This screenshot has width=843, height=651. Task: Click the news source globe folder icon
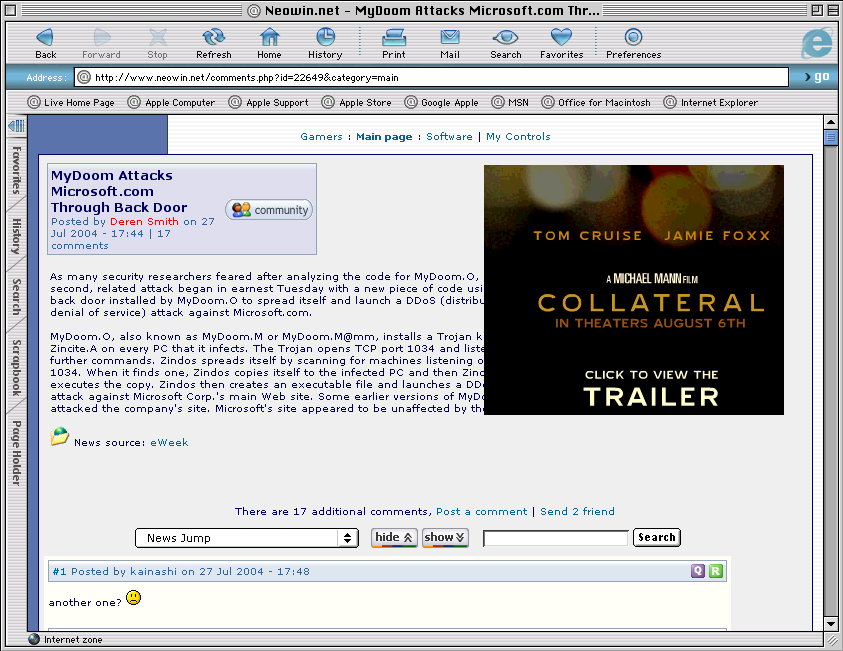pos(60,436)
